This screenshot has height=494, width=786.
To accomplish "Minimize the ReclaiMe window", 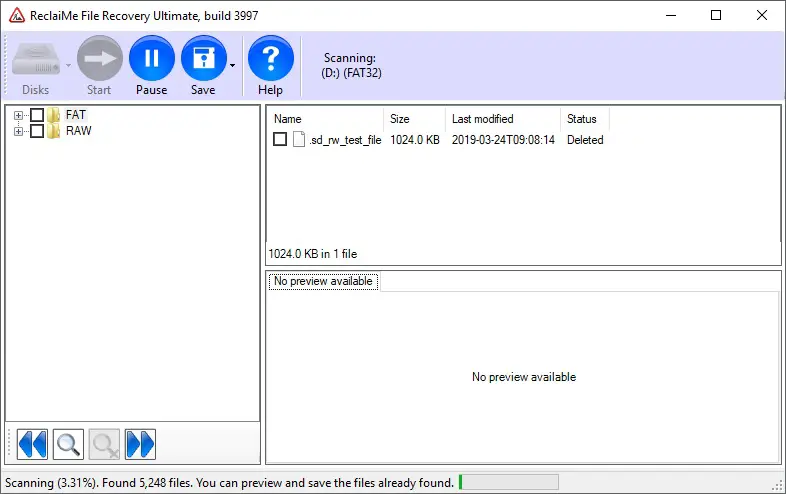I will click(x=671, y=15).
